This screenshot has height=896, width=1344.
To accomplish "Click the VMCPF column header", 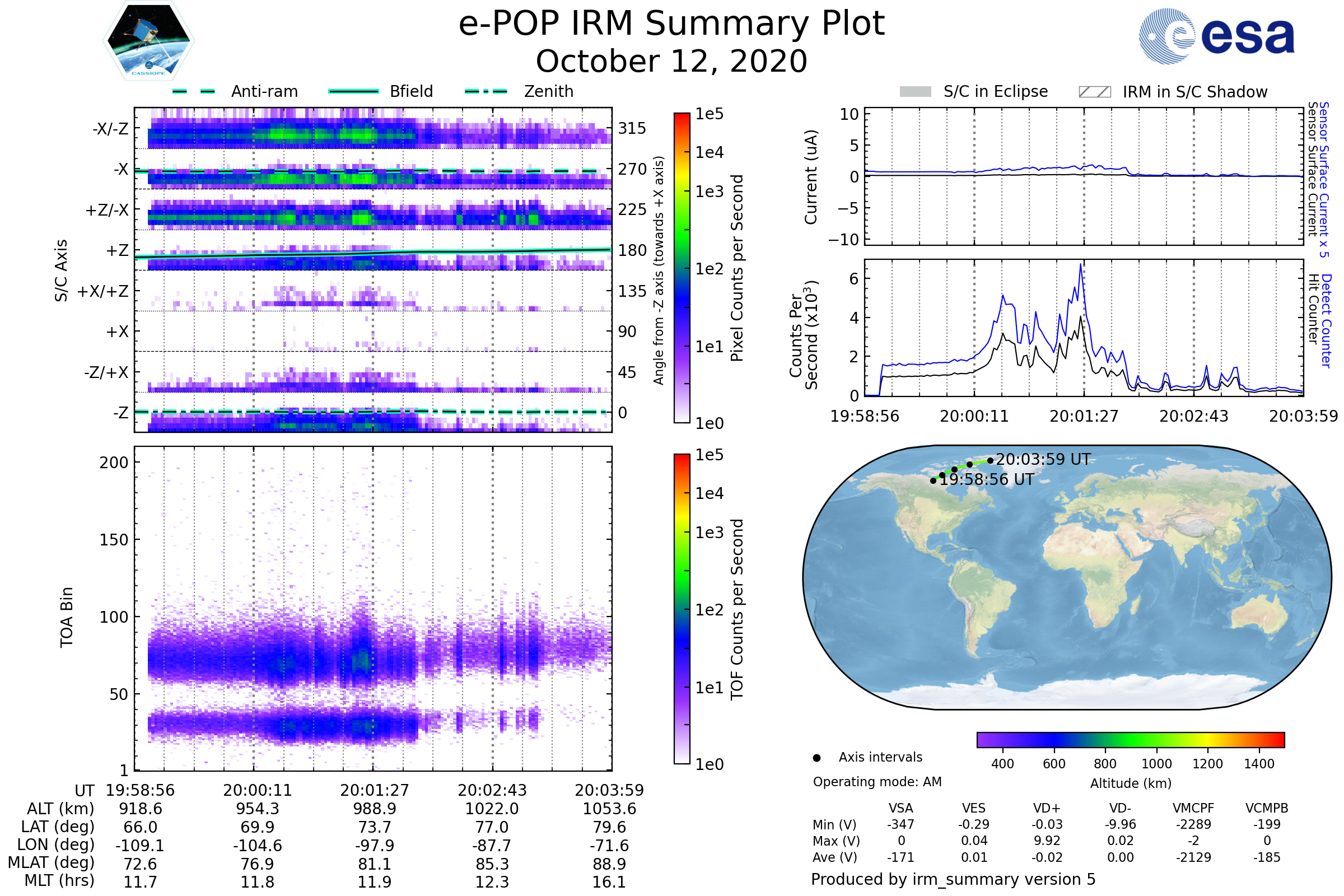I will 1193,808.
